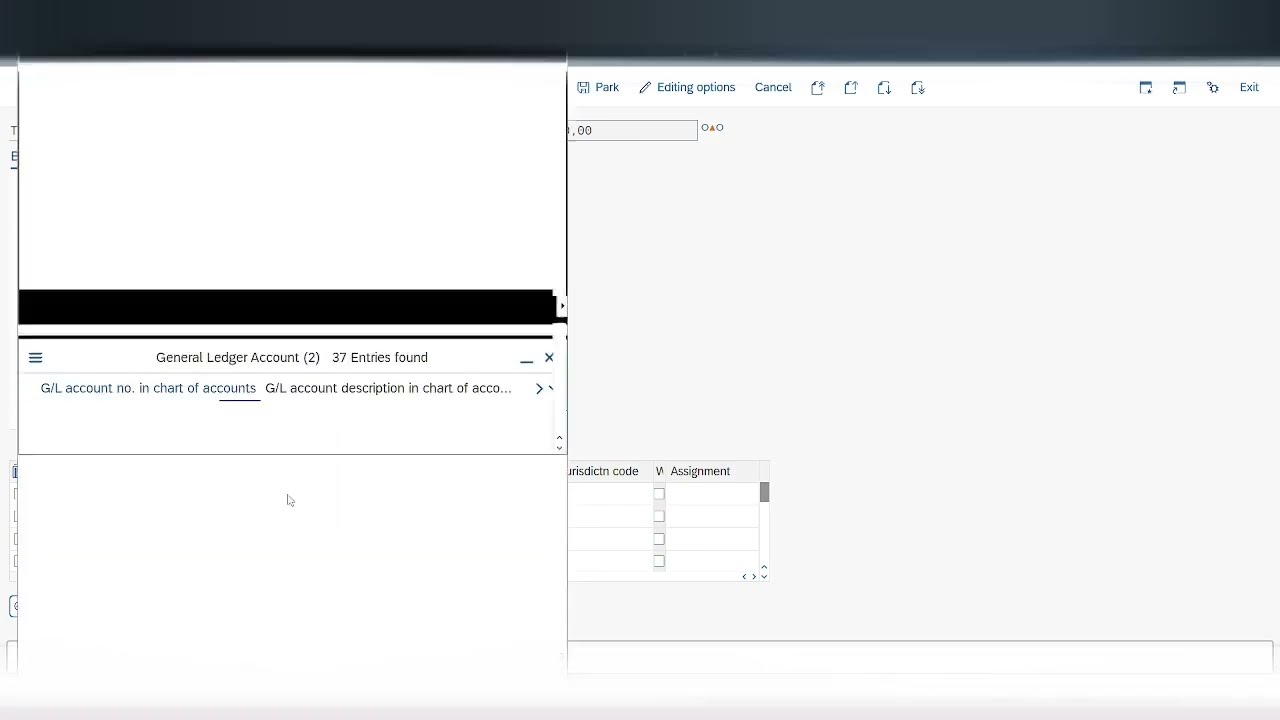
Task: Click the amount input field ending ,00
Action: point(632,130)
